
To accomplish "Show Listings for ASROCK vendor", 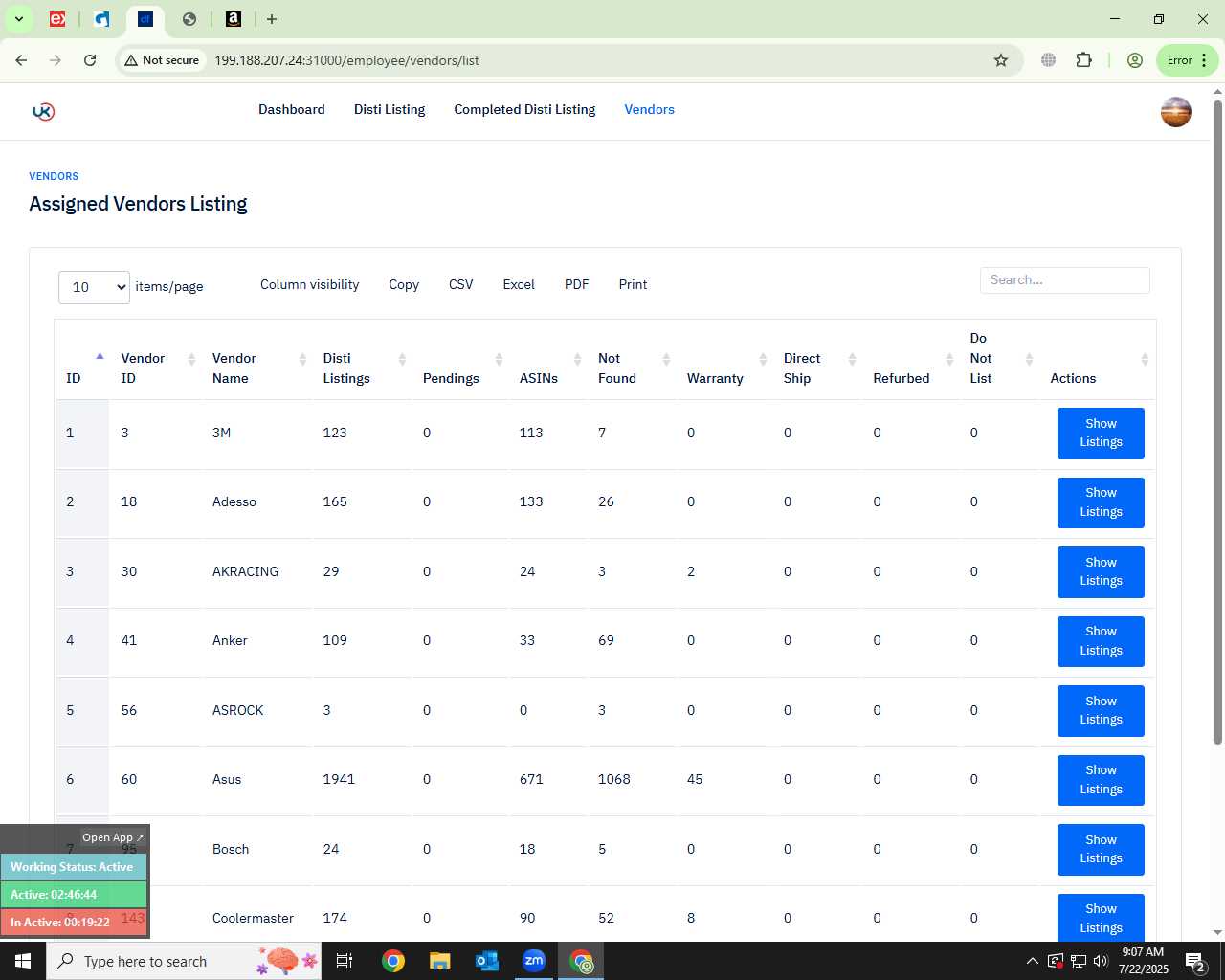I will (1101, 710).
